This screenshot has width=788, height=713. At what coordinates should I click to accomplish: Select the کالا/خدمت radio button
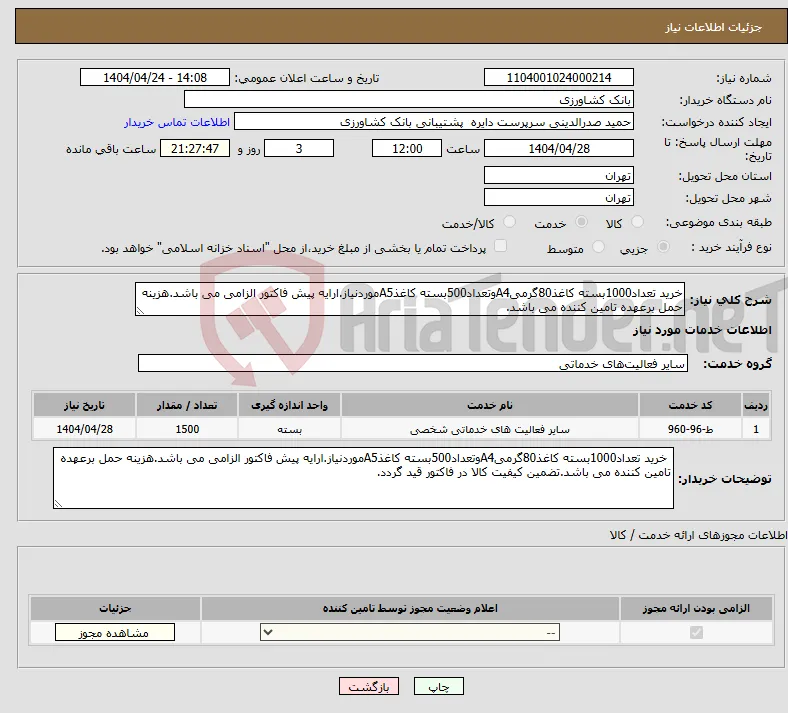pyautogui.click(x=509, y=222)
